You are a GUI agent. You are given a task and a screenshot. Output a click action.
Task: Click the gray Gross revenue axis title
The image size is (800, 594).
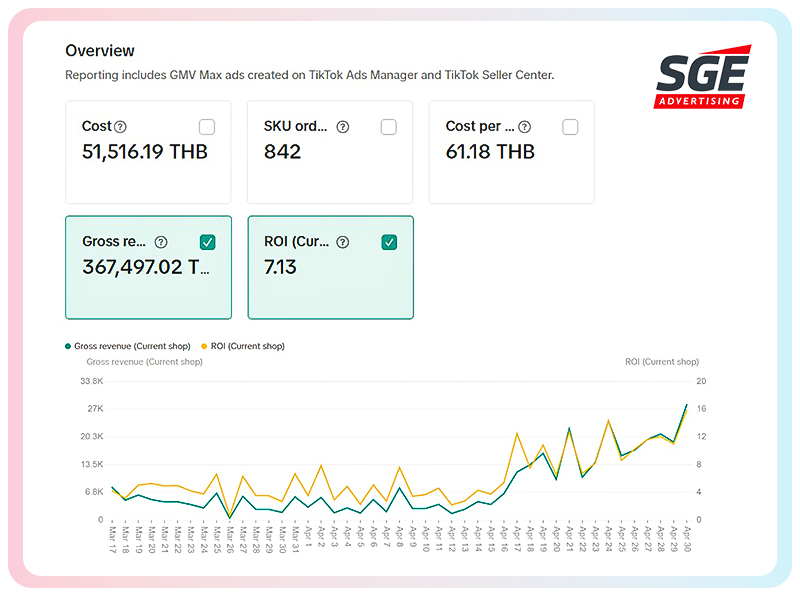[144, 362]
